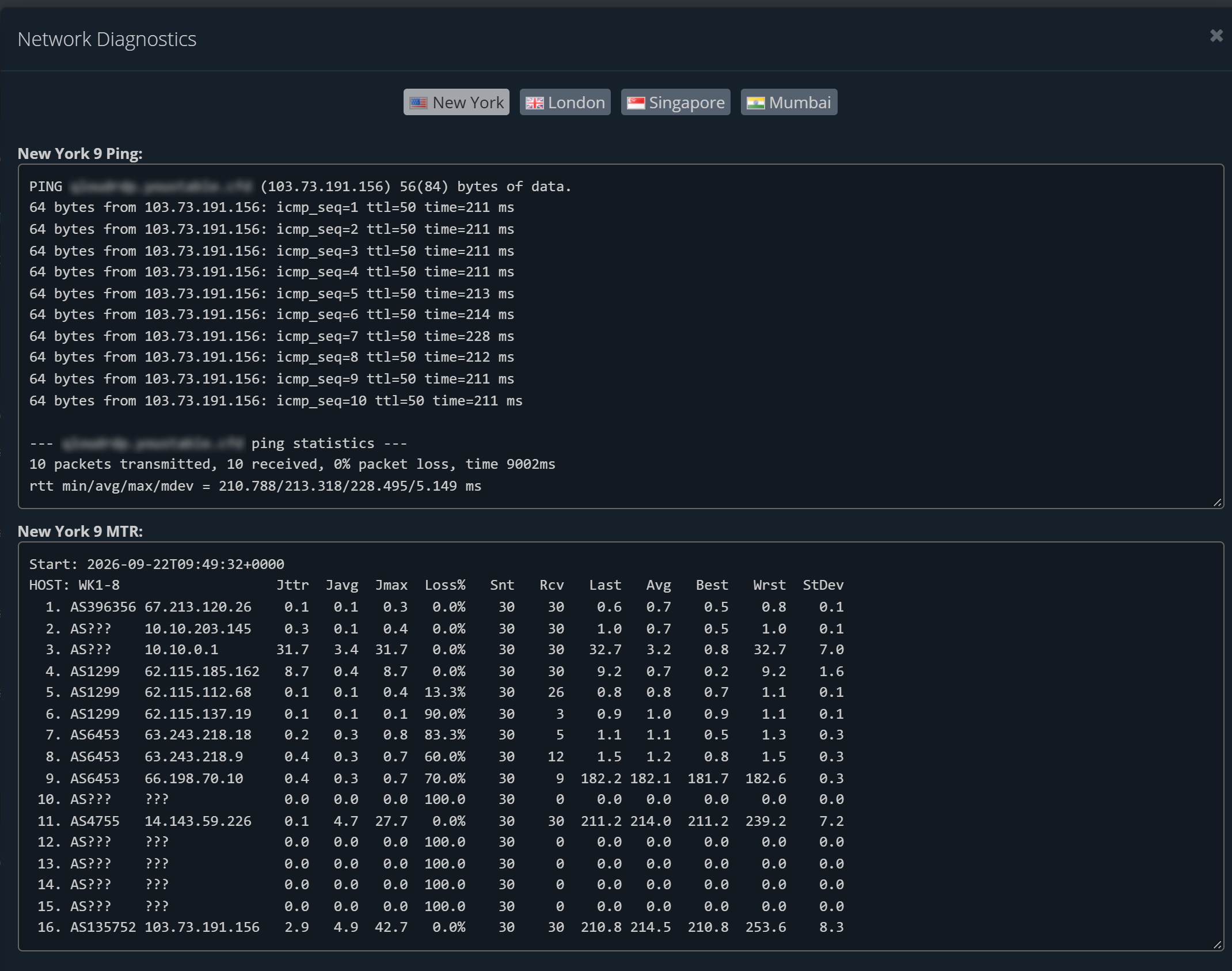This screenshot has height=971, width=1232.
Task: Click the 90.0% loss value in hop 6
Action: pos(445,714)
